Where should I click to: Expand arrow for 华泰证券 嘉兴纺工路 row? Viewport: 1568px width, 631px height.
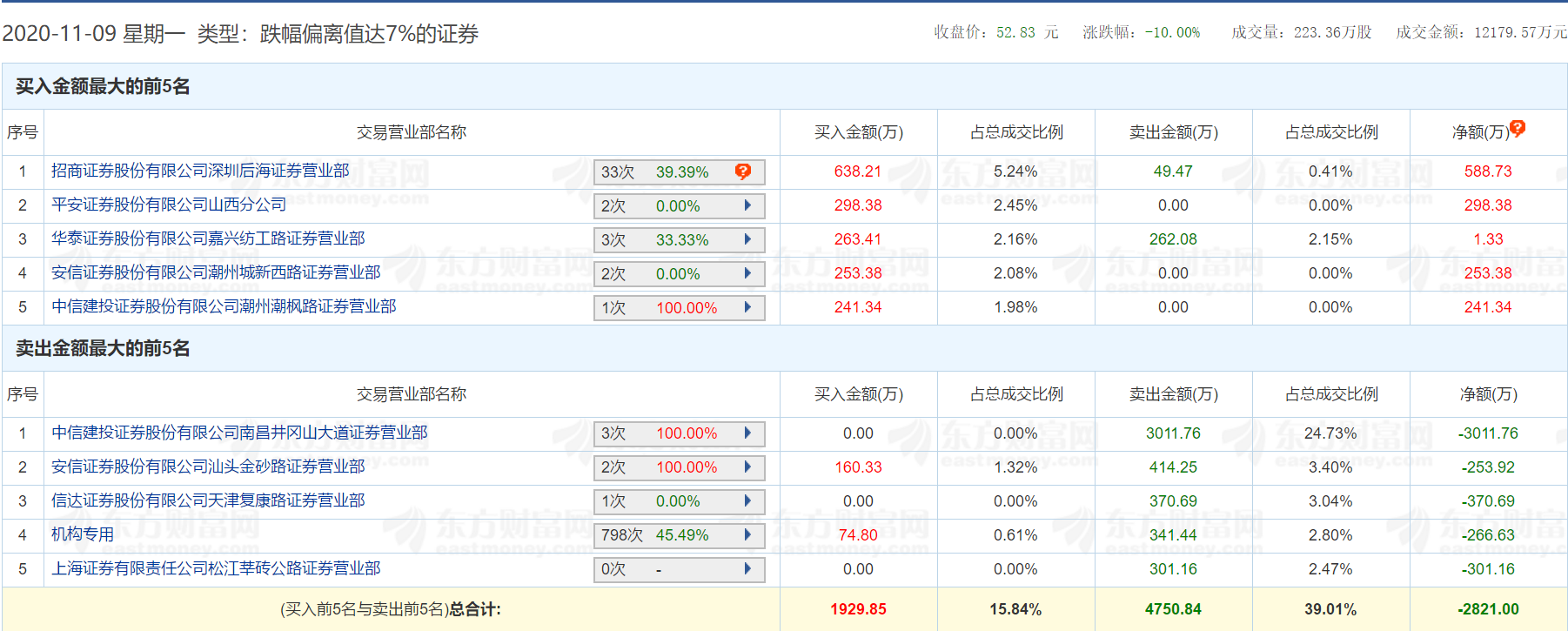747,239
